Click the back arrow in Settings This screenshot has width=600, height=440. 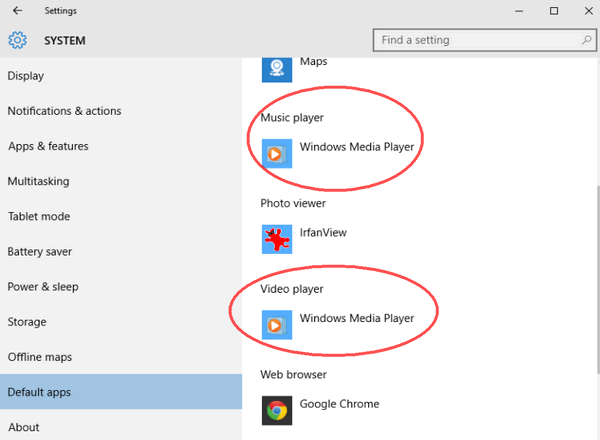click(x=17, y=11)
